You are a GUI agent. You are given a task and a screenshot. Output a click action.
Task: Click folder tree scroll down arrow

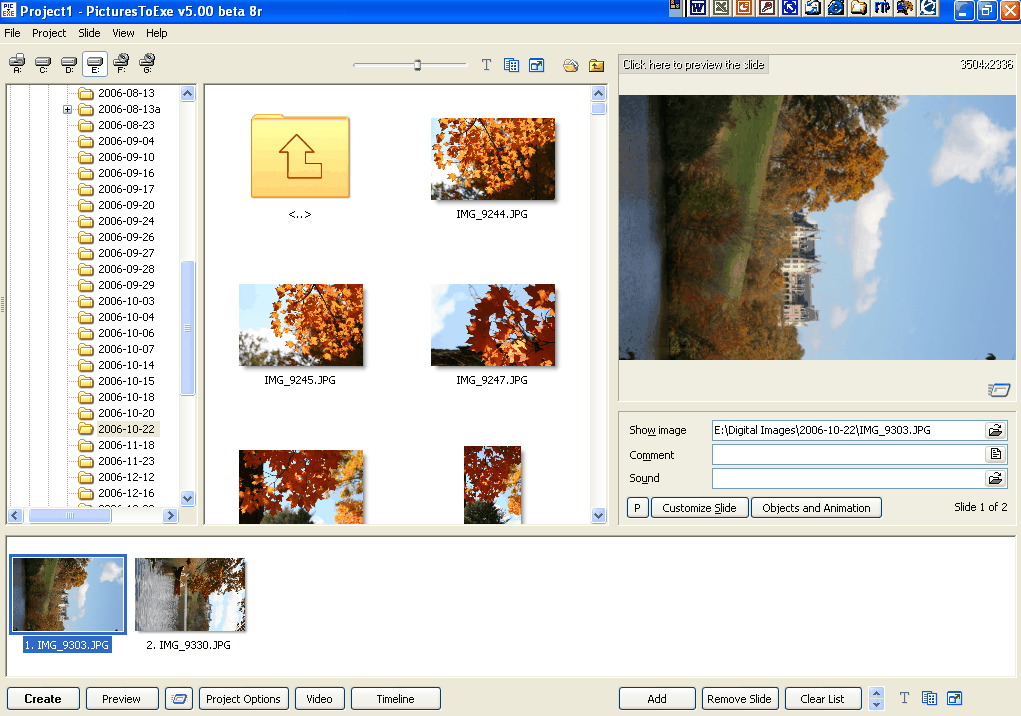188,499
